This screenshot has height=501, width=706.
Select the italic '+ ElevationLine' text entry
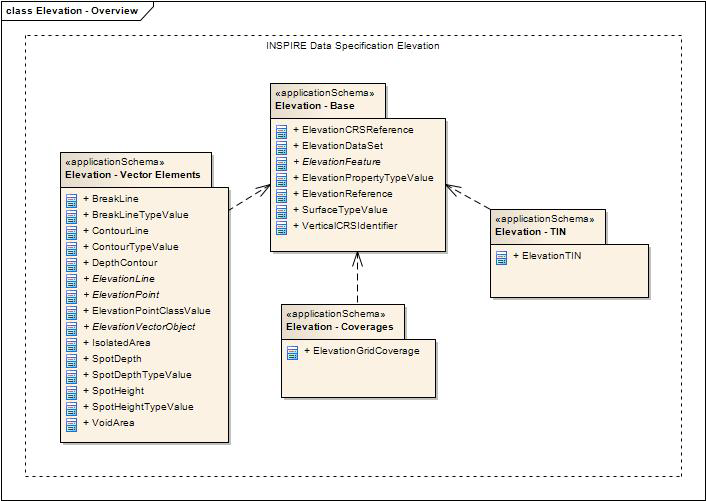point(119,279)
